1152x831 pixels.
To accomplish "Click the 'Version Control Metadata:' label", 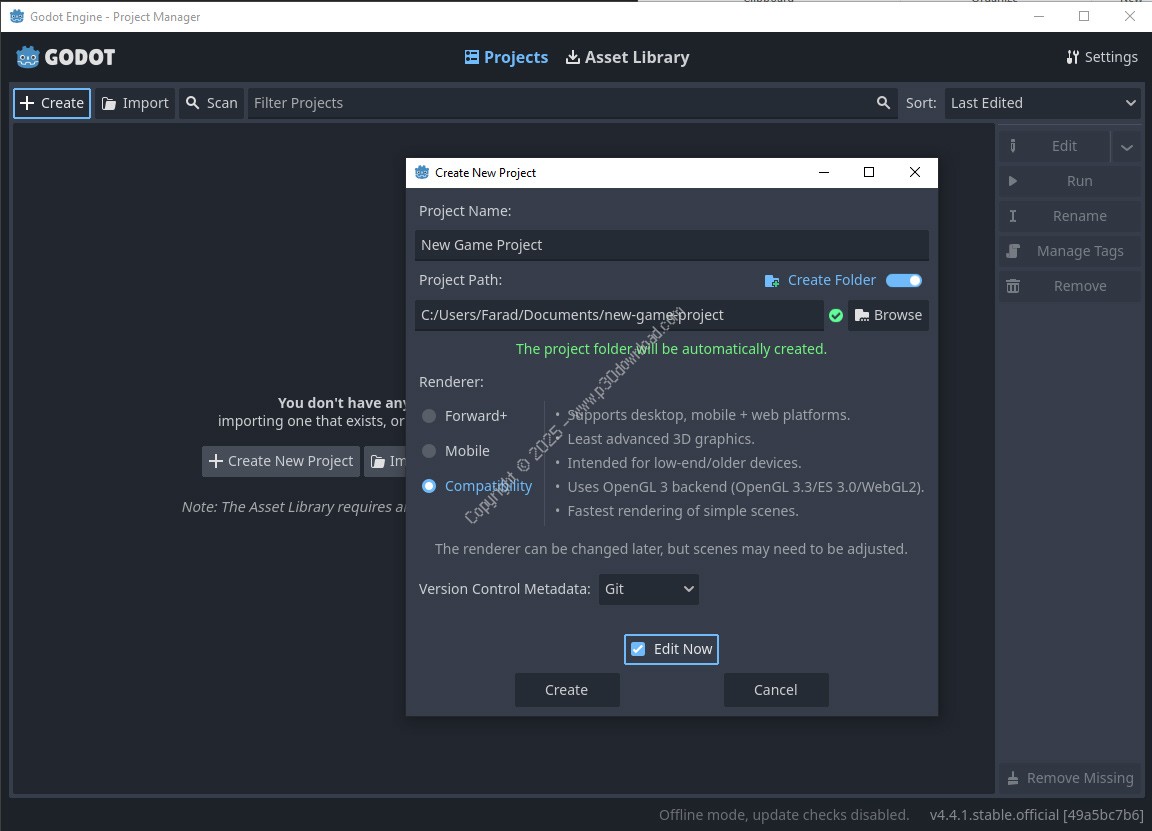I will 505,589.
